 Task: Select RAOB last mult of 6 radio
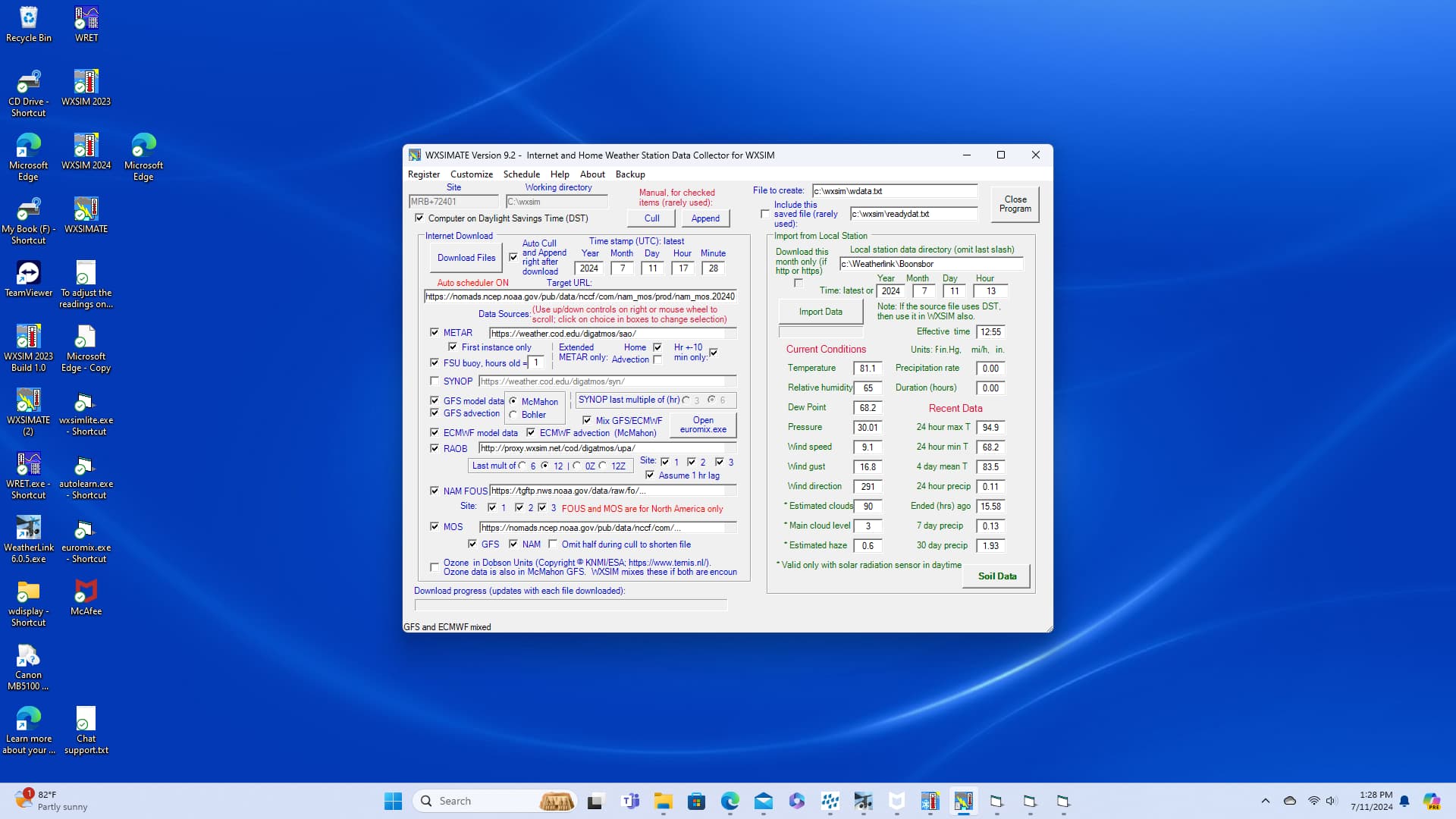click(x=522, y=466)
